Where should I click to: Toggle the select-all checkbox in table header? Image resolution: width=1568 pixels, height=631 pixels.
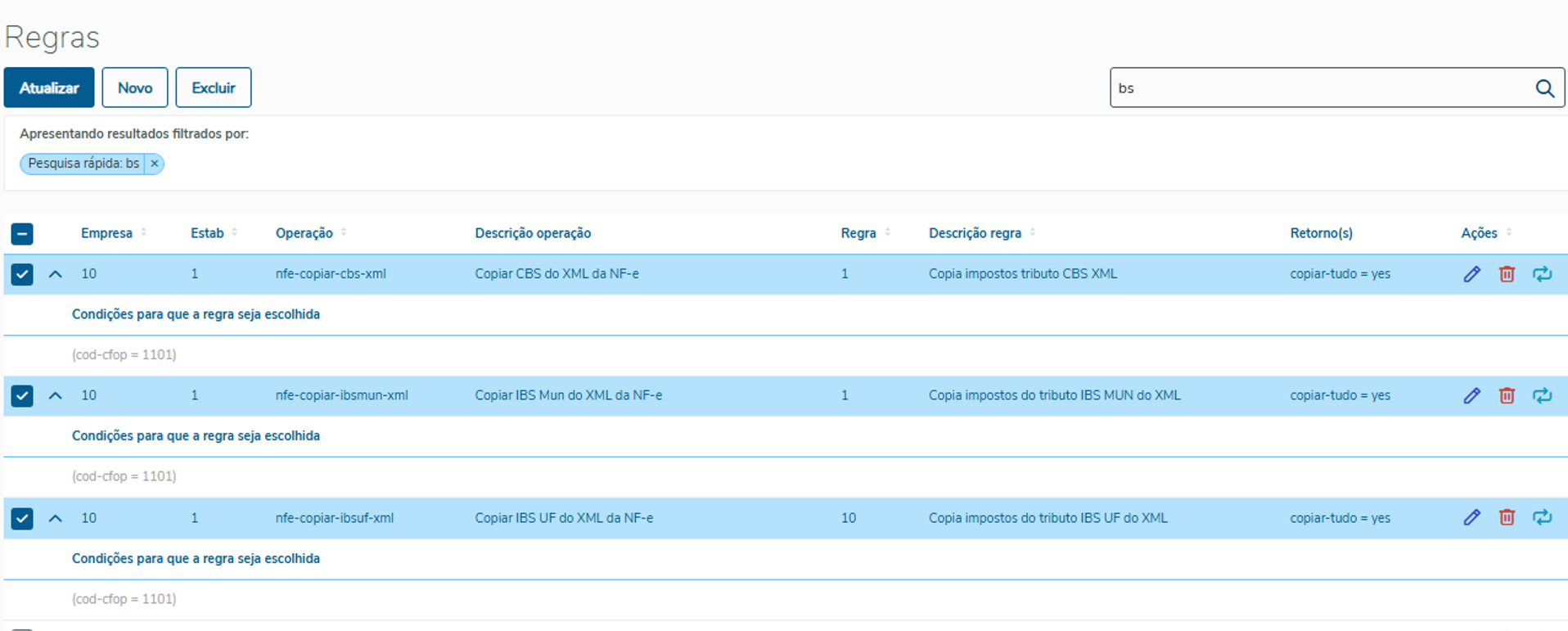click(x=22, y=234)
